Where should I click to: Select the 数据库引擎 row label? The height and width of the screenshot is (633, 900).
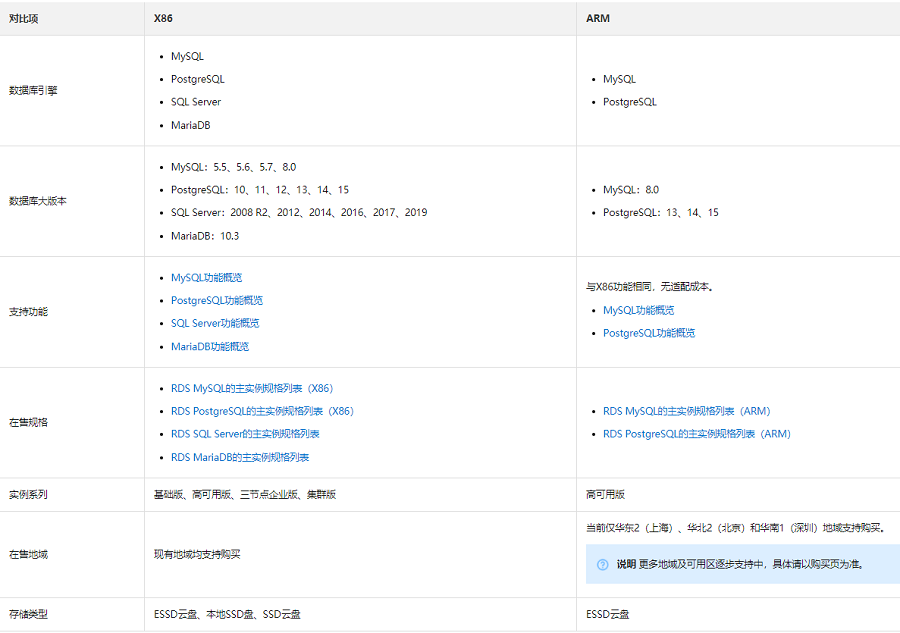(33, 91)
